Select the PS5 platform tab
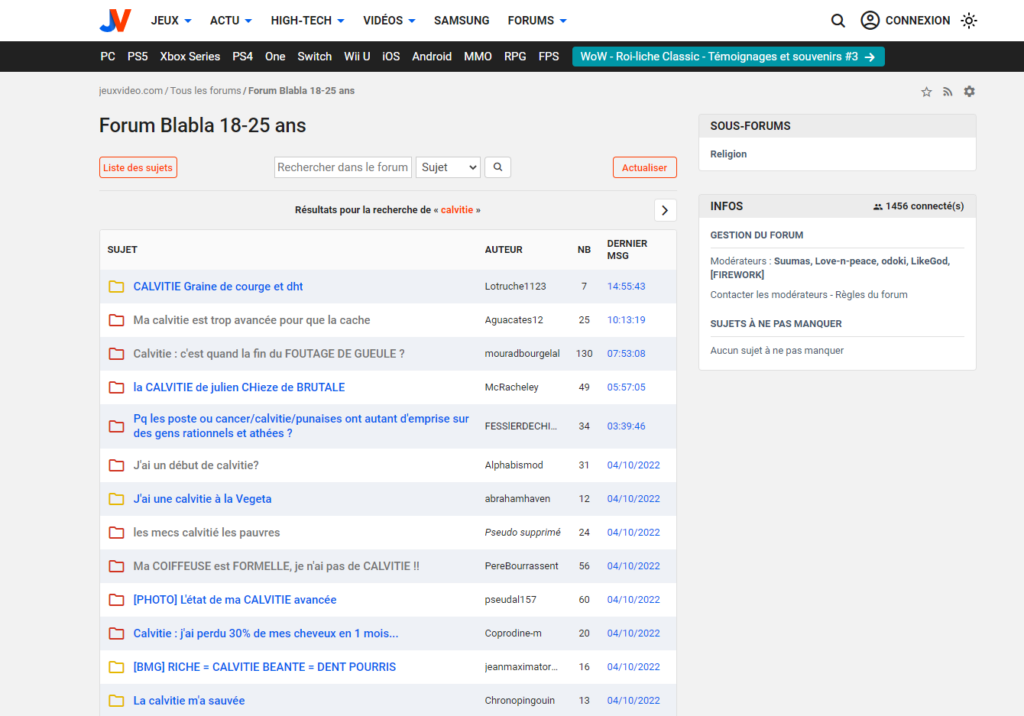 137,57
